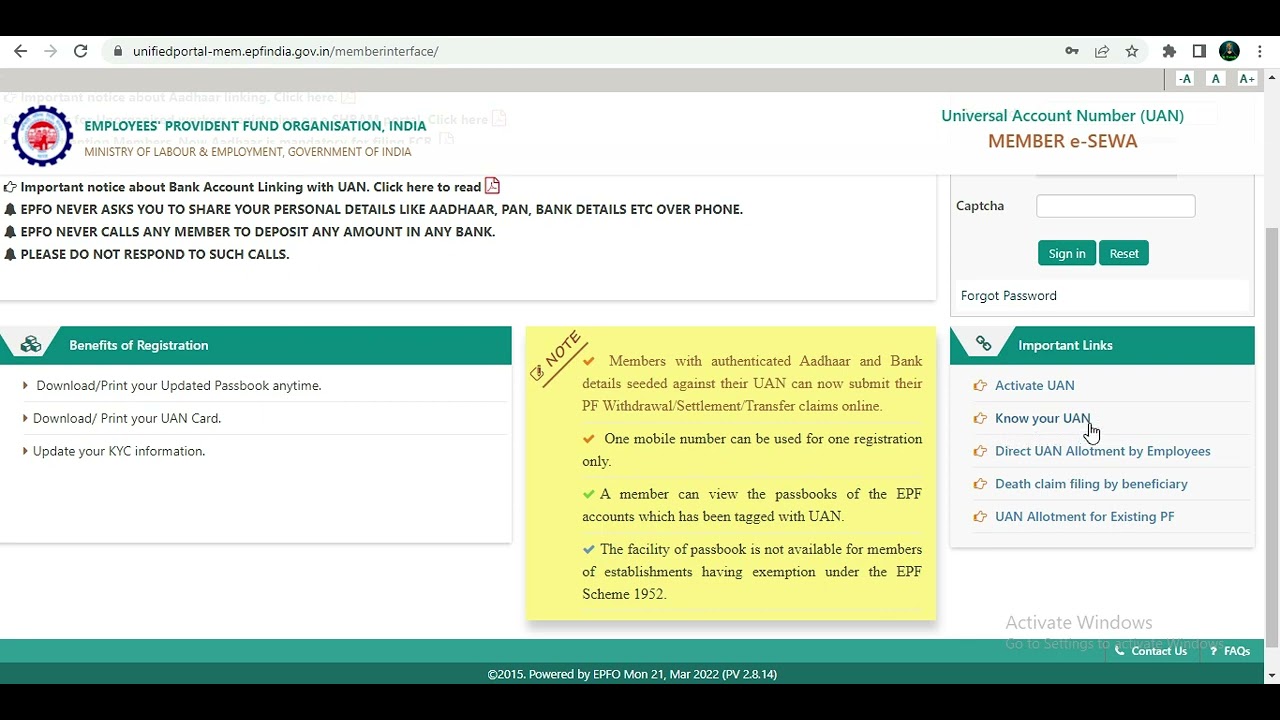
Task: Click hand icon beside UAN Allotment for Existing PF
Action: [980, 518]
